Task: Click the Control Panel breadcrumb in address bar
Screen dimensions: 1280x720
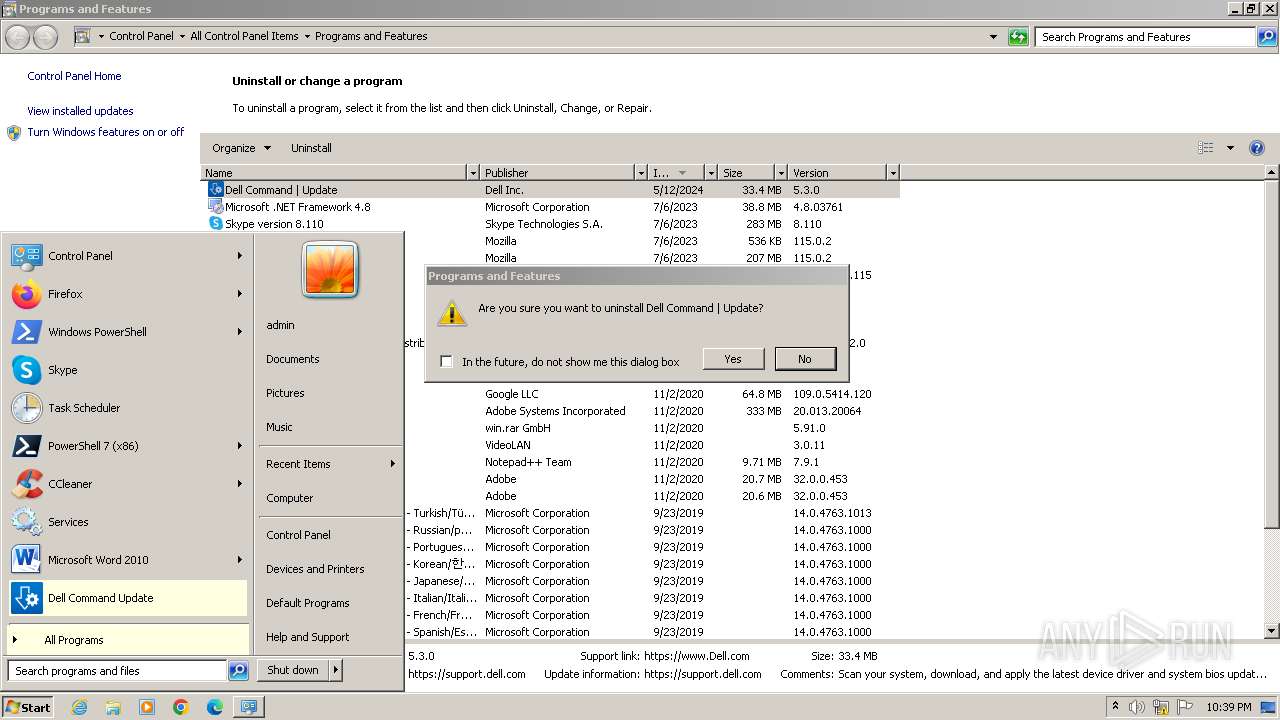Action: (141, 36)
